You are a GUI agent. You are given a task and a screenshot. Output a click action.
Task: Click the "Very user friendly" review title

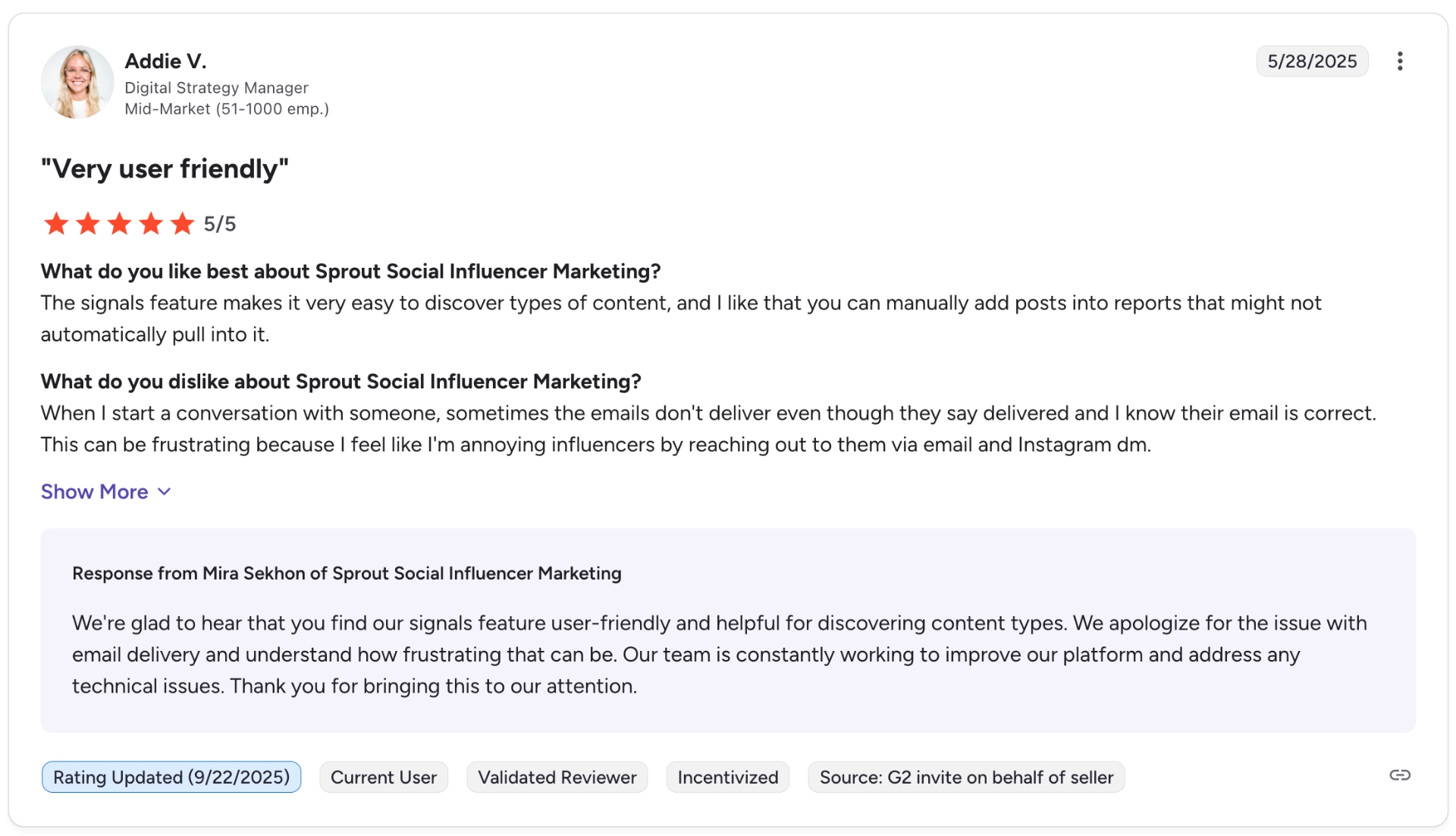click(165, 168)
